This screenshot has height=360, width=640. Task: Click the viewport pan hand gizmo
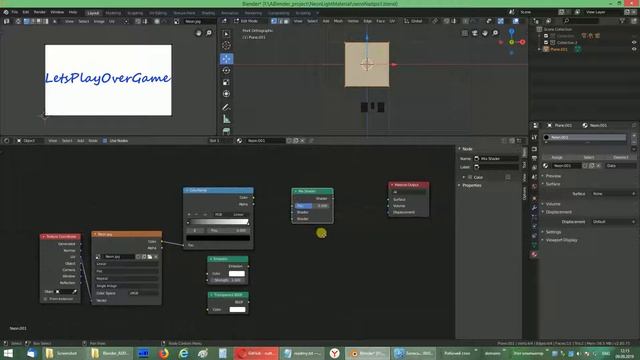coord(485,33)
